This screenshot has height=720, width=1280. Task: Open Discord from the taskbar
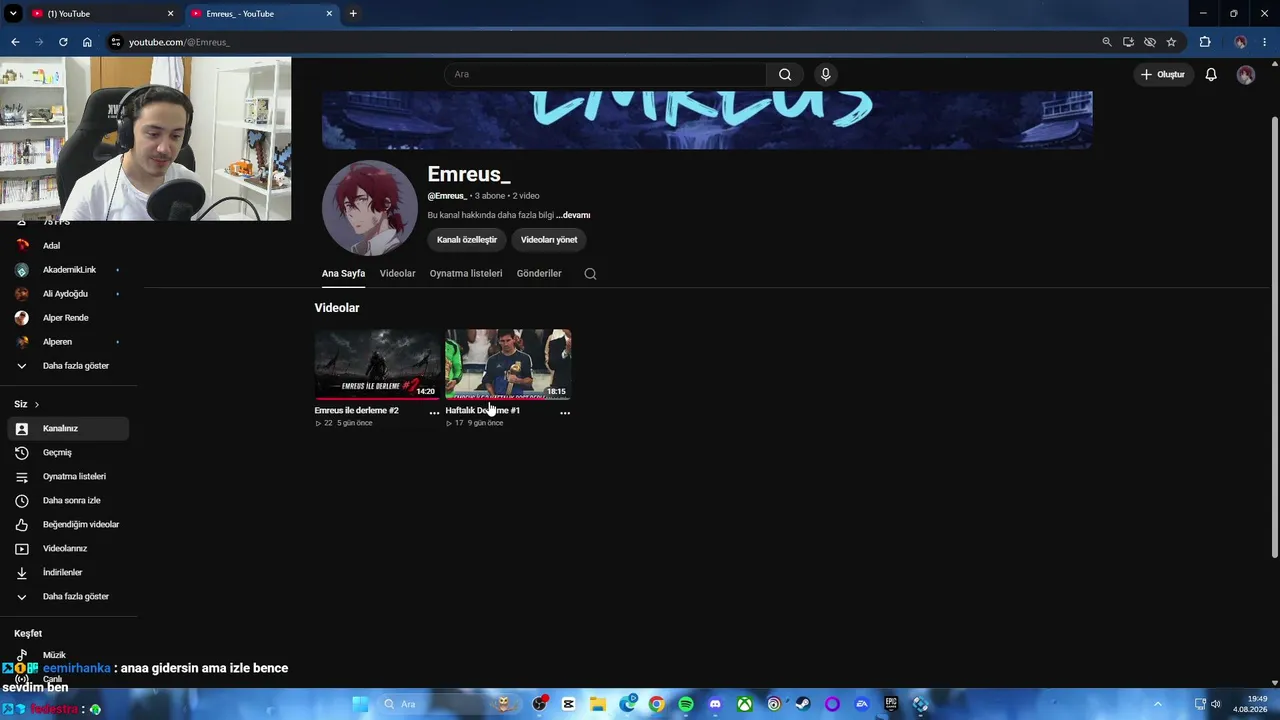click(715, 704)
